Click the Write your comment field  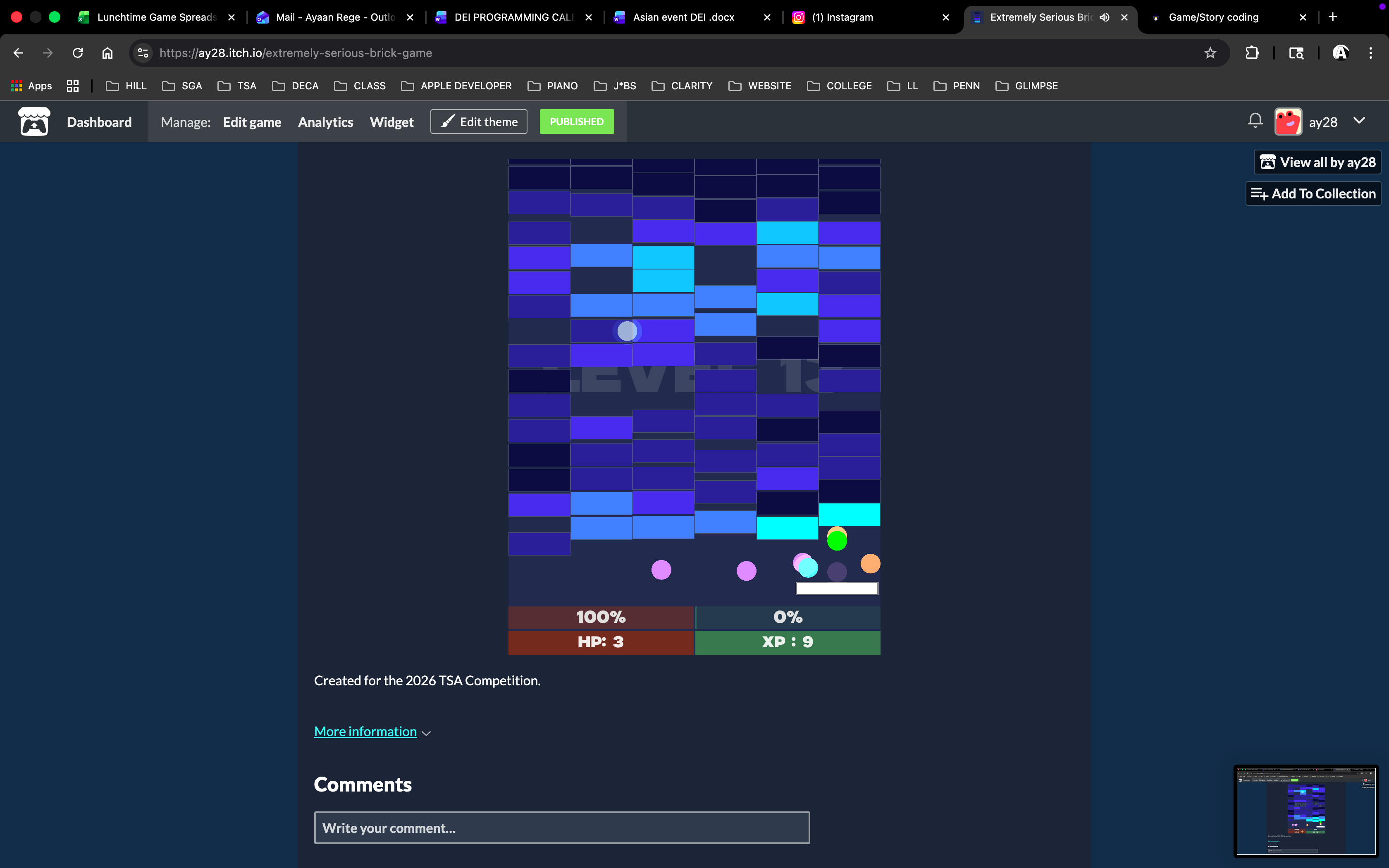pos(561,828)
